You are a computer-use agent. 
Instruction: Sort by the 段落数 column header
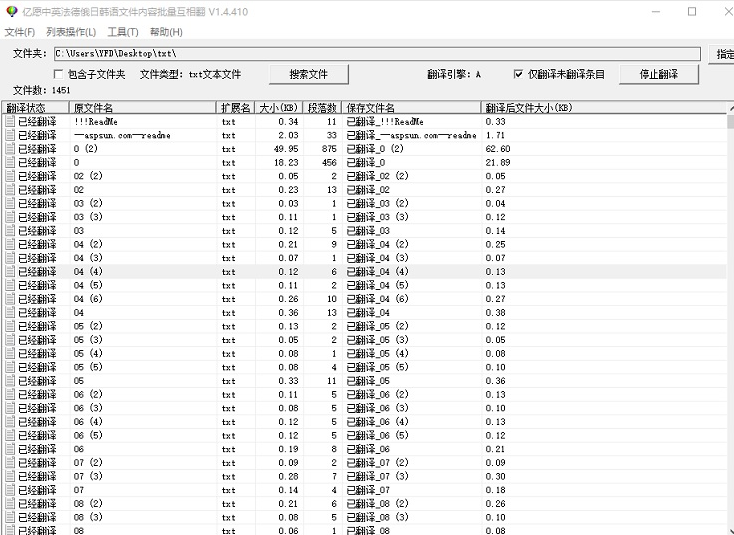click(323, 108)
